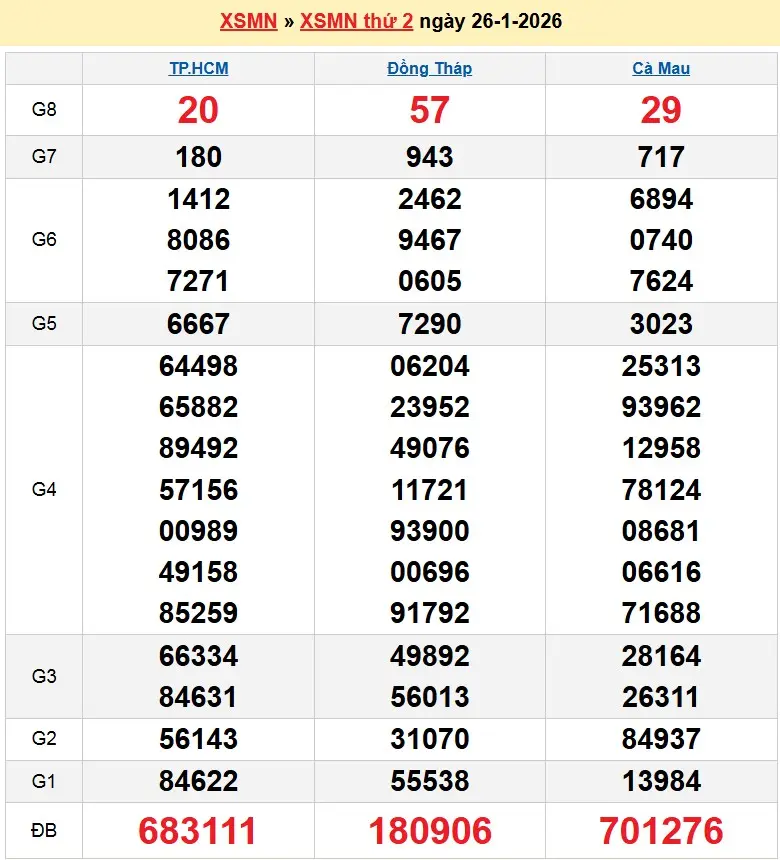Open the TP.HCM column header link

[x=198, y=69]
